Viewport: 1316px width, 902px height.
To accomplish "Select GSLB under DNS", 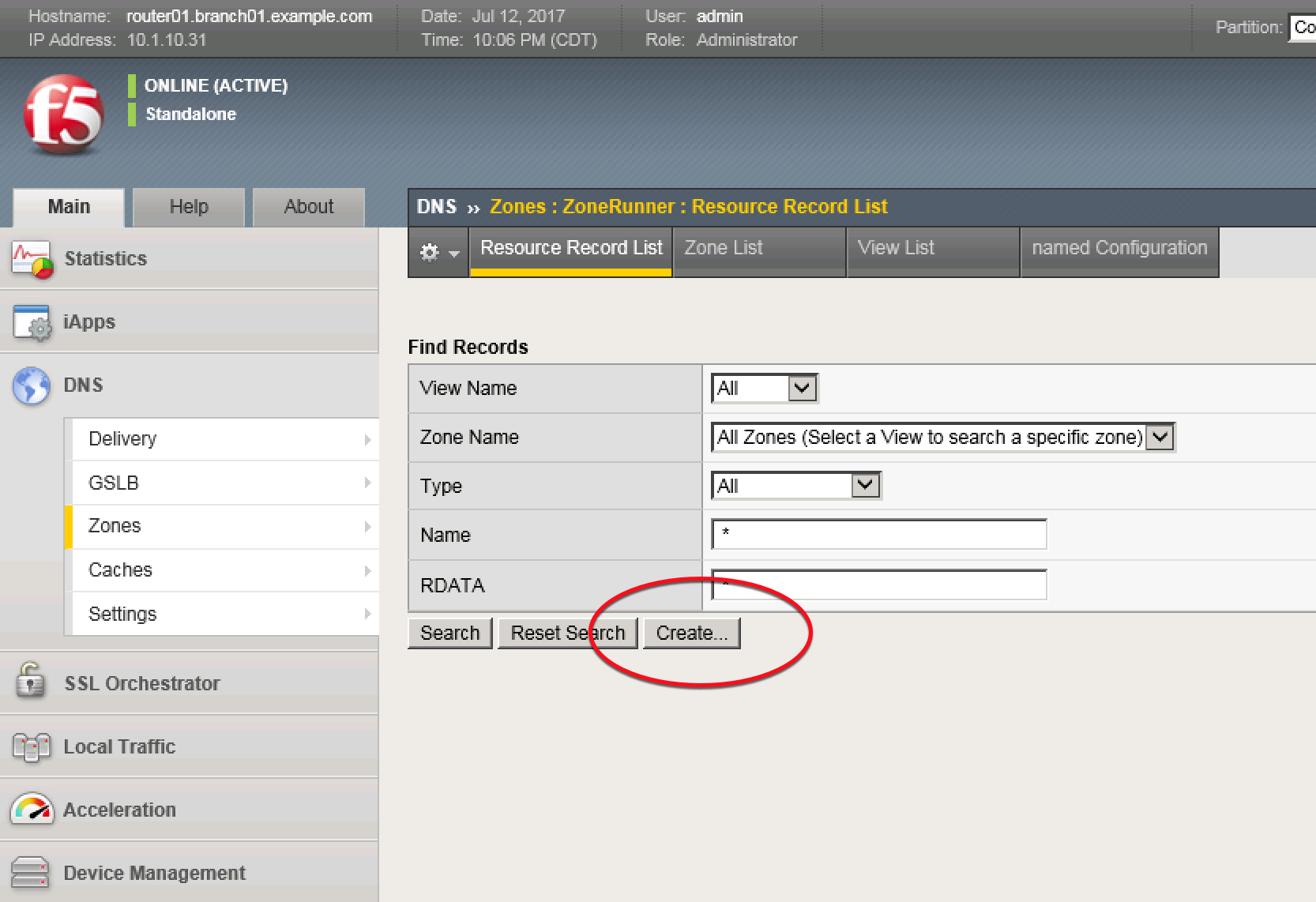I will point(226,483).
